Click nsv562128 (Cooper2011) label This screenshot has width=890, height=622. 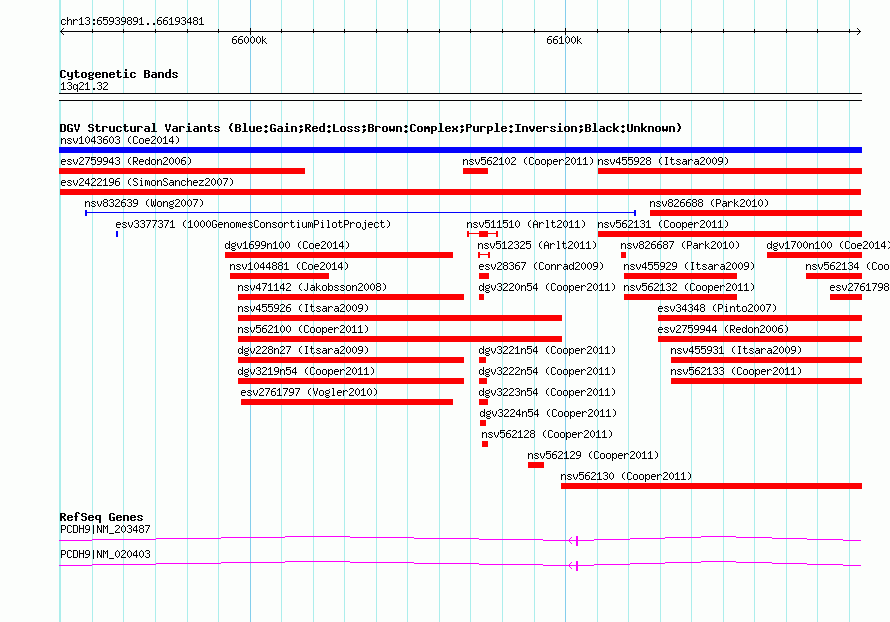pyautogui.click(x=547, y=434)
